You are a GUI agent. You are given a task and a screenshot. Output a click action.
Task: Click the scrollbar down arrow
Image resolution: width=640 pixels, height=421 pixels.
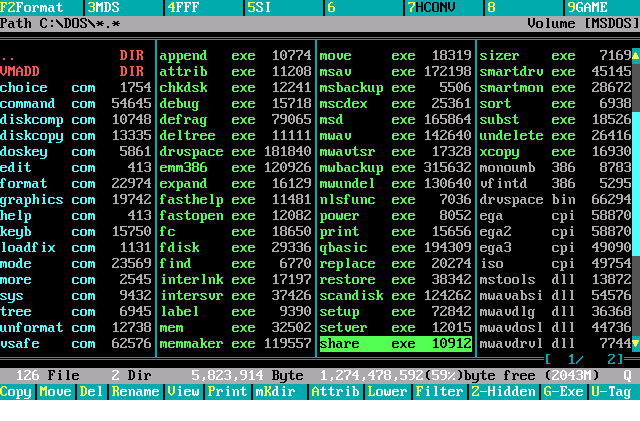pyautogui.click(x=636, y=343)
